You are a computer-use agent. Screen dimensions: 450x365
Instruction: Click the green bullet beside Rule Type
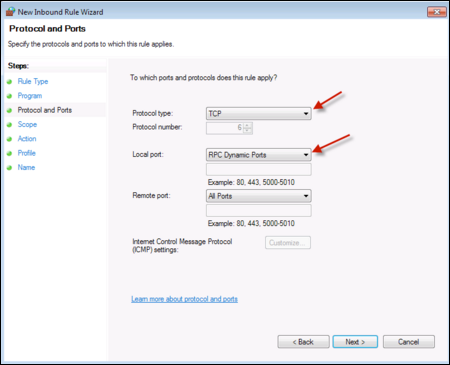(9, 82)
